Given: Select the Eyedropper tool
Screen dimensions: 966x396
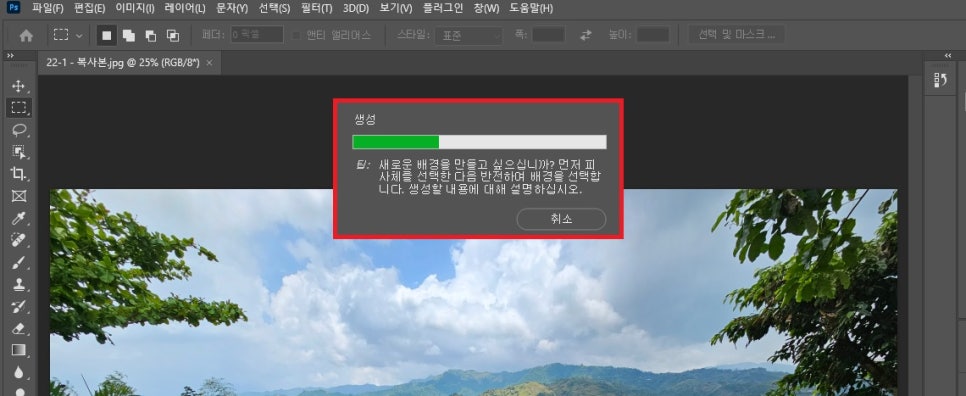Looking at the screenshot, I should pos(18,218).
